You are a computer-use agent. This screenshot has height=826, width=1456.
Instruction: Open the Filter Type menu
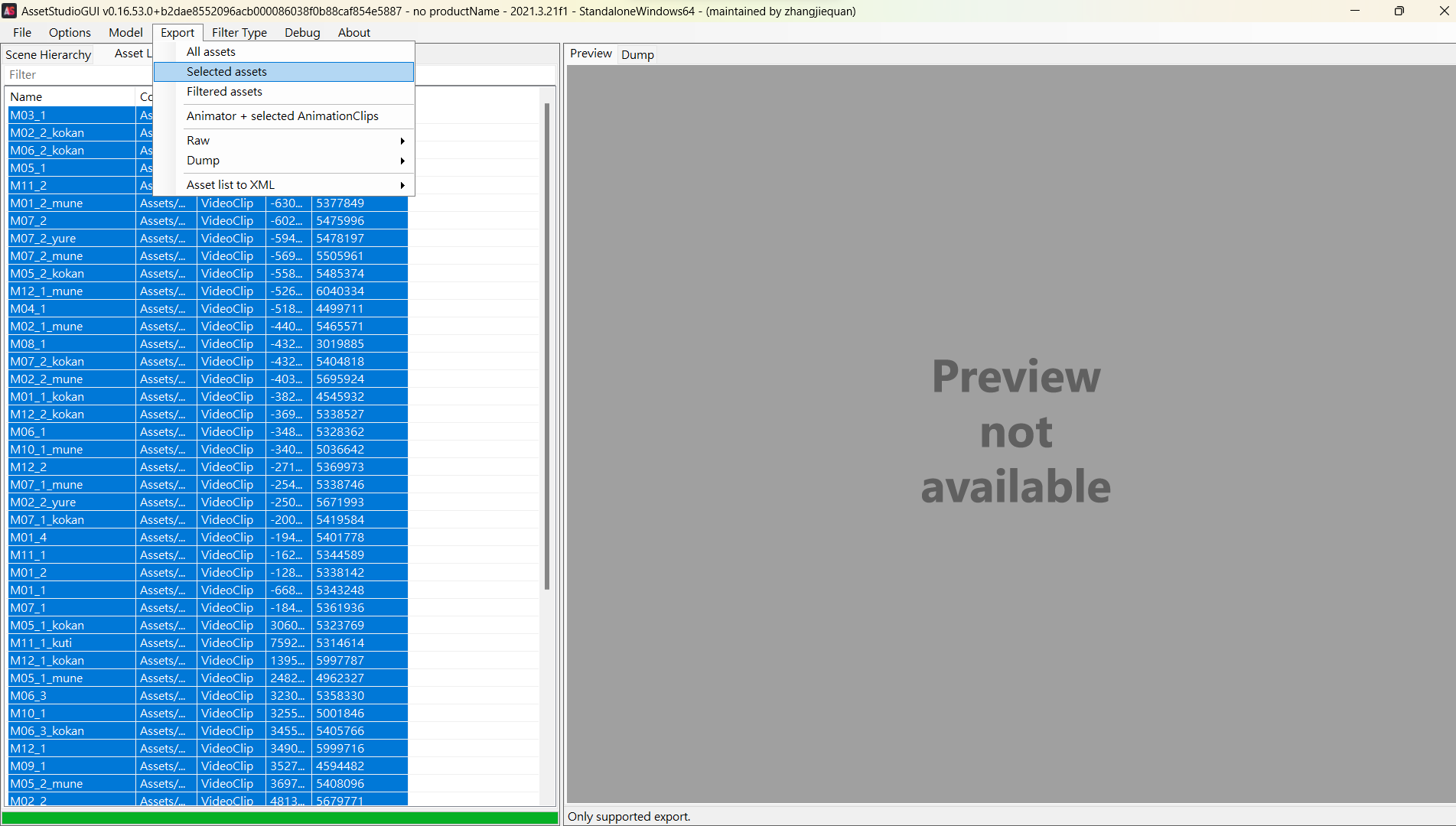pos(239,32)
